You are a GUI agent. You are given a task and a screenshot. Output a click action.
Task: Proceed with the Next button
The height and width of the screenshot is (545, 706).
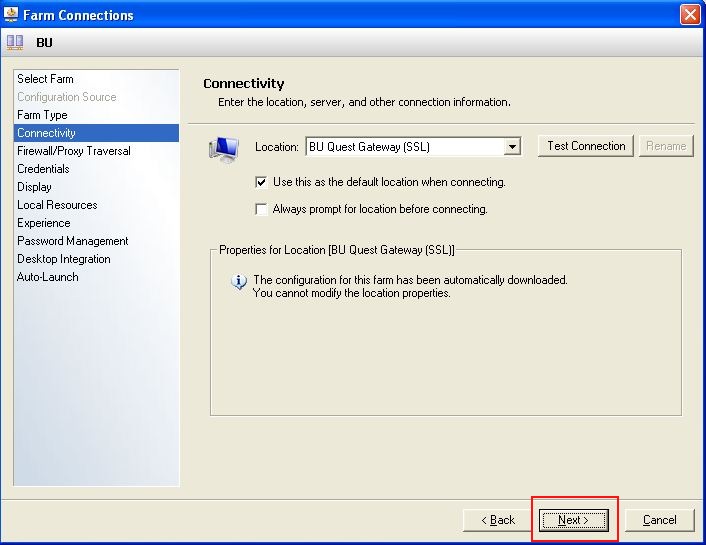[574, 520]
